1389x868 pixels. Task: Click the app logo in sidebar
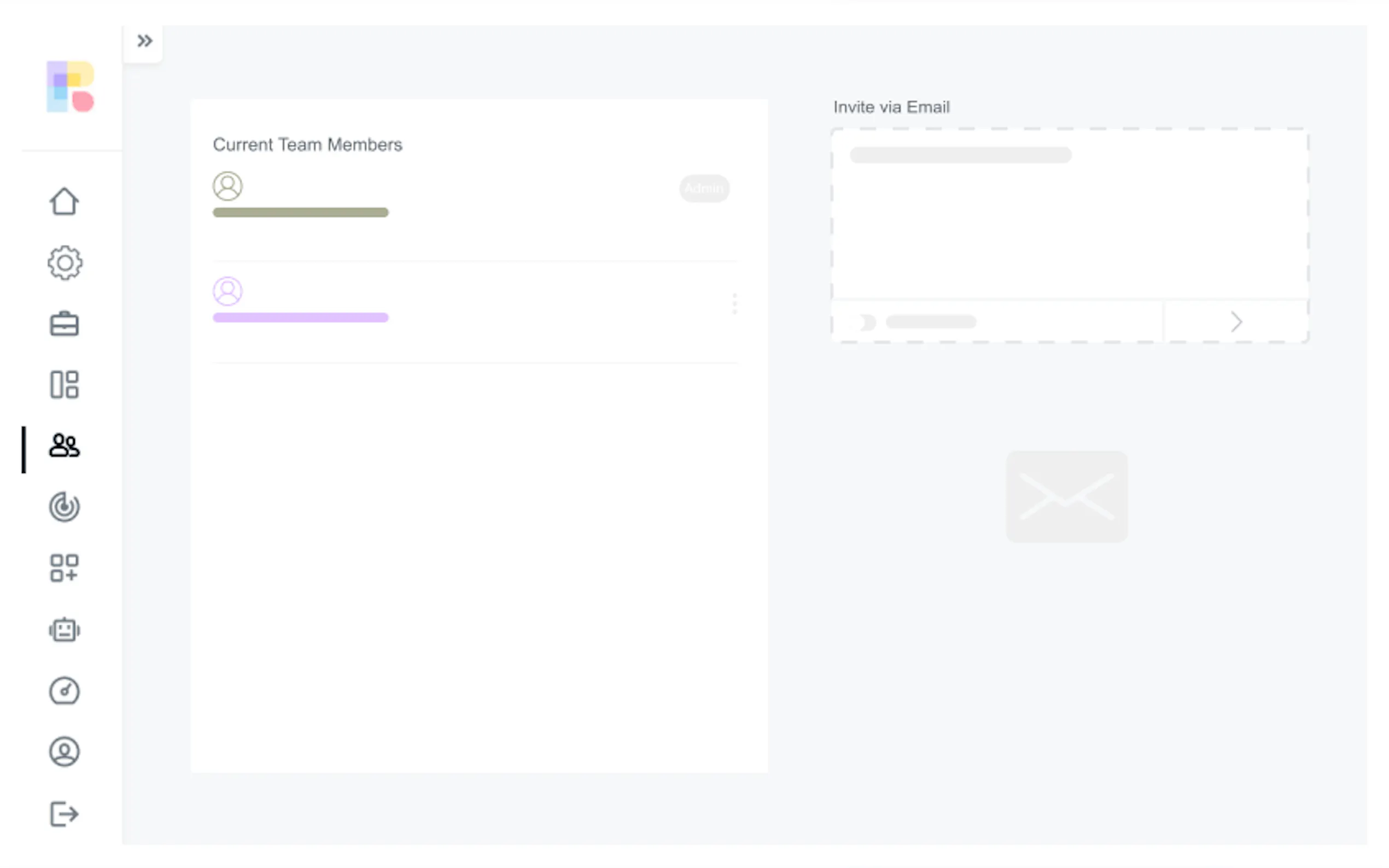point(70,87)
